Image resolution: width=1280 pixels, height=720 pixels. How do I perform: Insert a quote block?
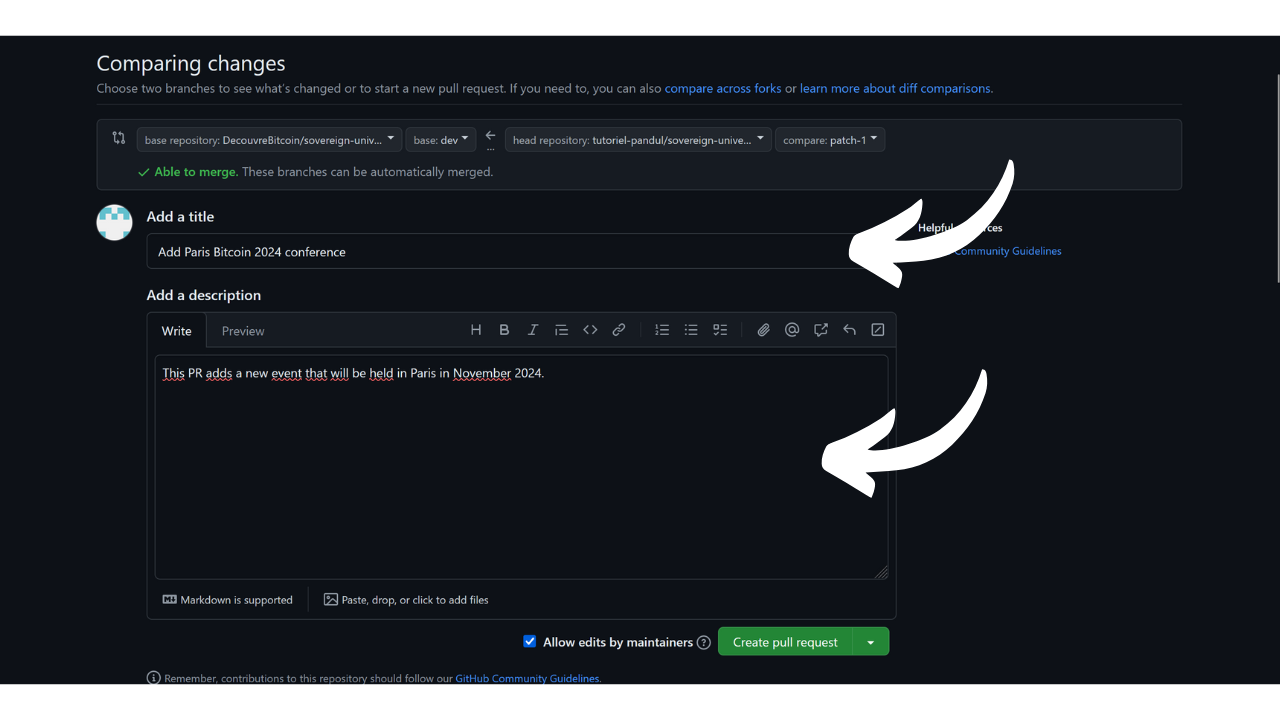click(561, 330)
